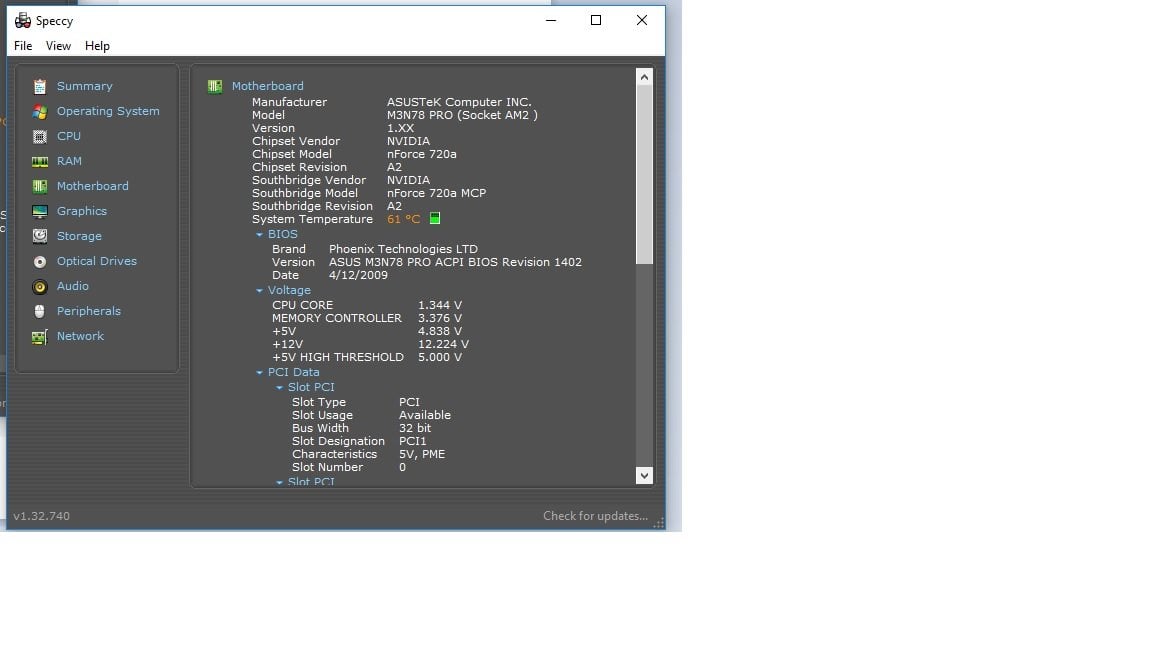Viewport: 1152px width, 648px height.
Task: Collapse the BIOS tree section
Action: coord(259,234)
